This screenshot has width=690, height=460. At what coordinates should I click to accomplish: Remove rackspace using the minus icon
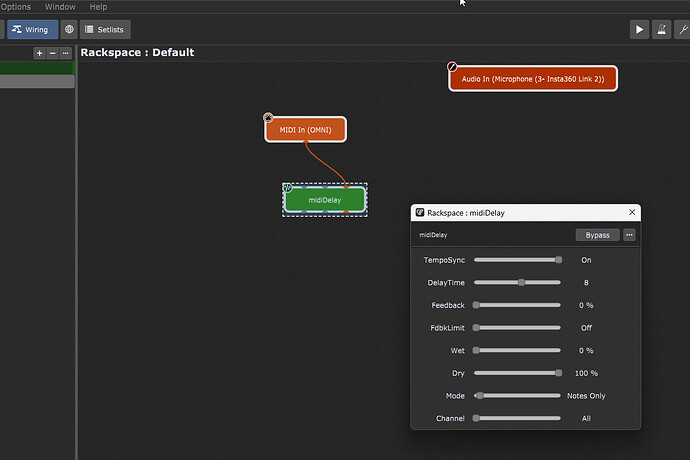(x=52, y=53)
